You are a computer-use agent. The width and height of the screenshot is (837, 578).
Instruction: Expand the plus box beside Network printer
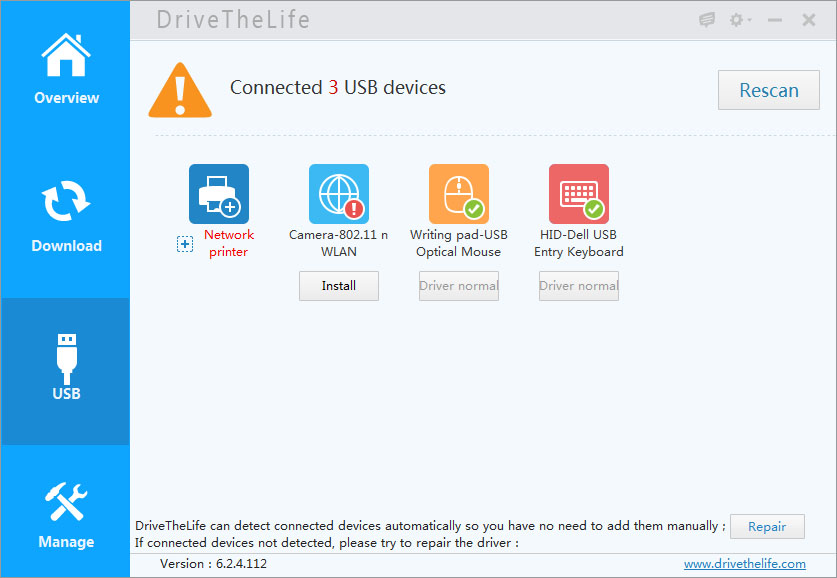pyautogui.click(x=185, y=244)
